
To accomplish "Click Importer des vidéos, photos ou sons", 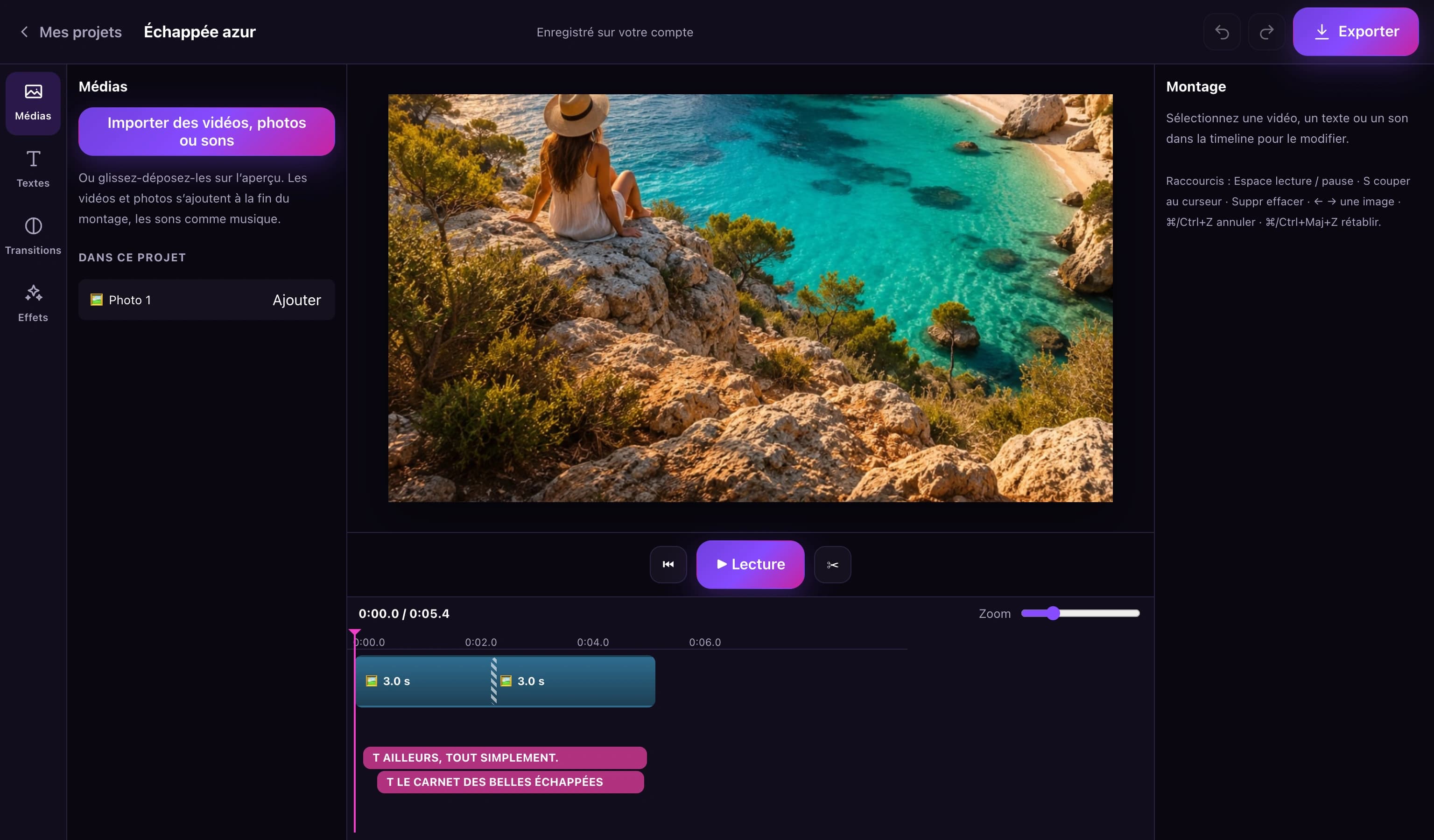I will (207, 132).
